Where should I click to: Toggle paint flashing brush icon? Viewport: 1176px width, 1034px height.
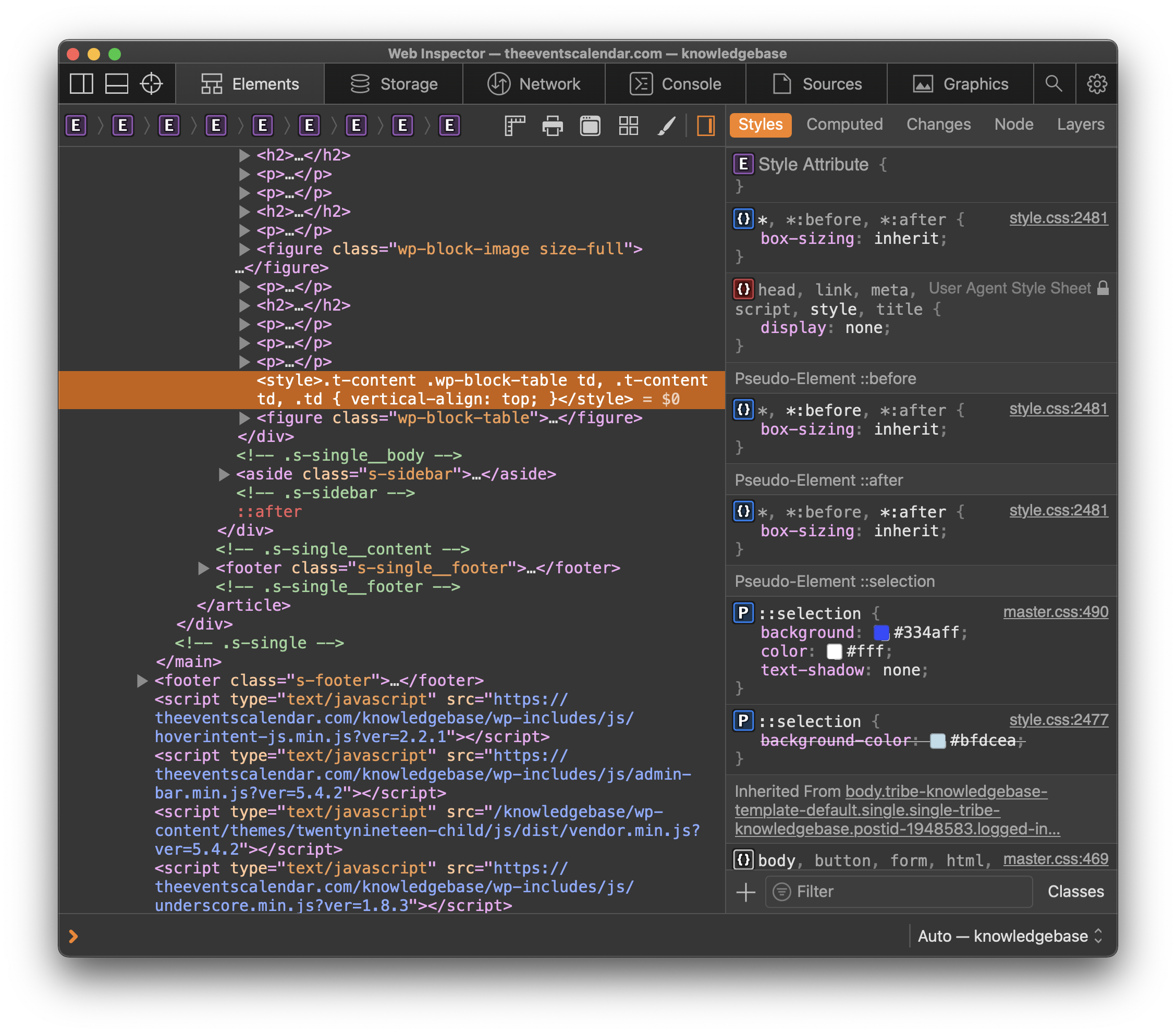pos(666,126)
